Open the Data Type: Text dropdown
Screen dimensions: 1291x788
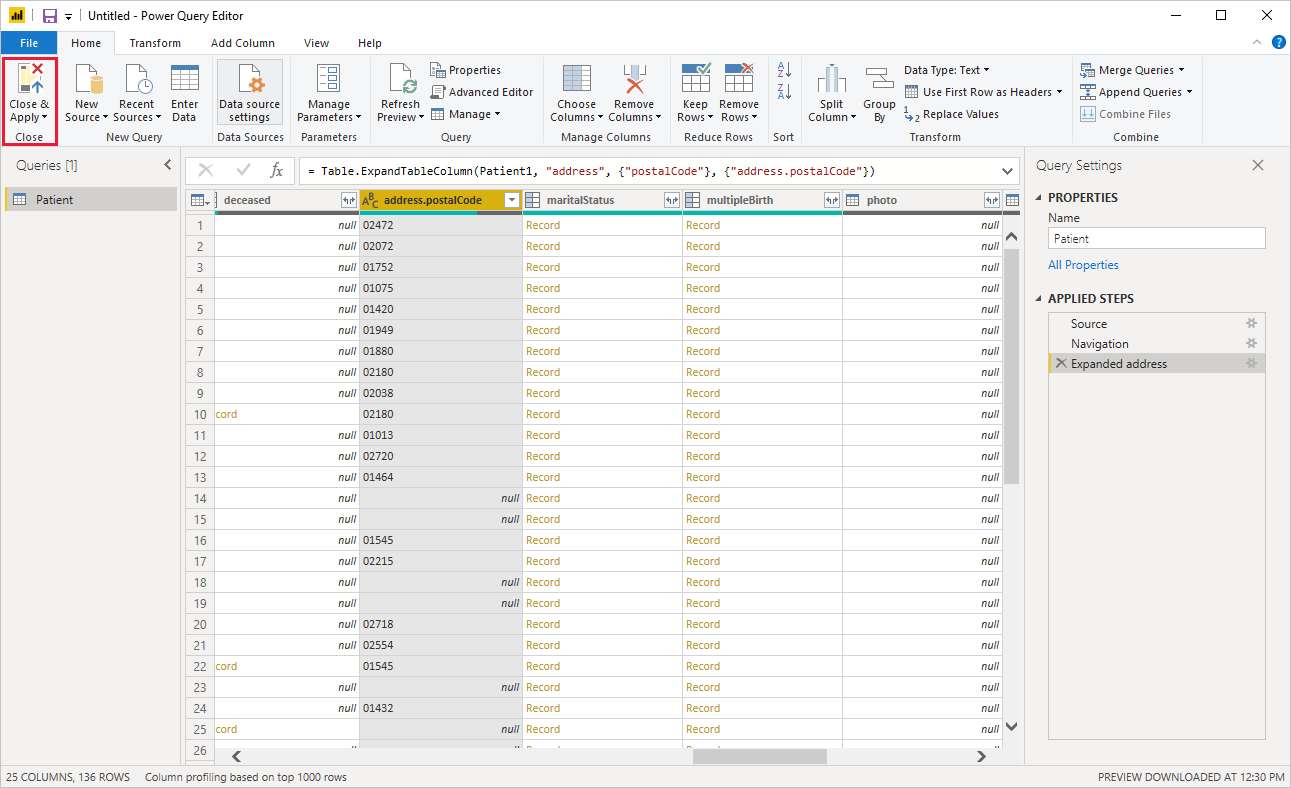click(x=946, y=70)
